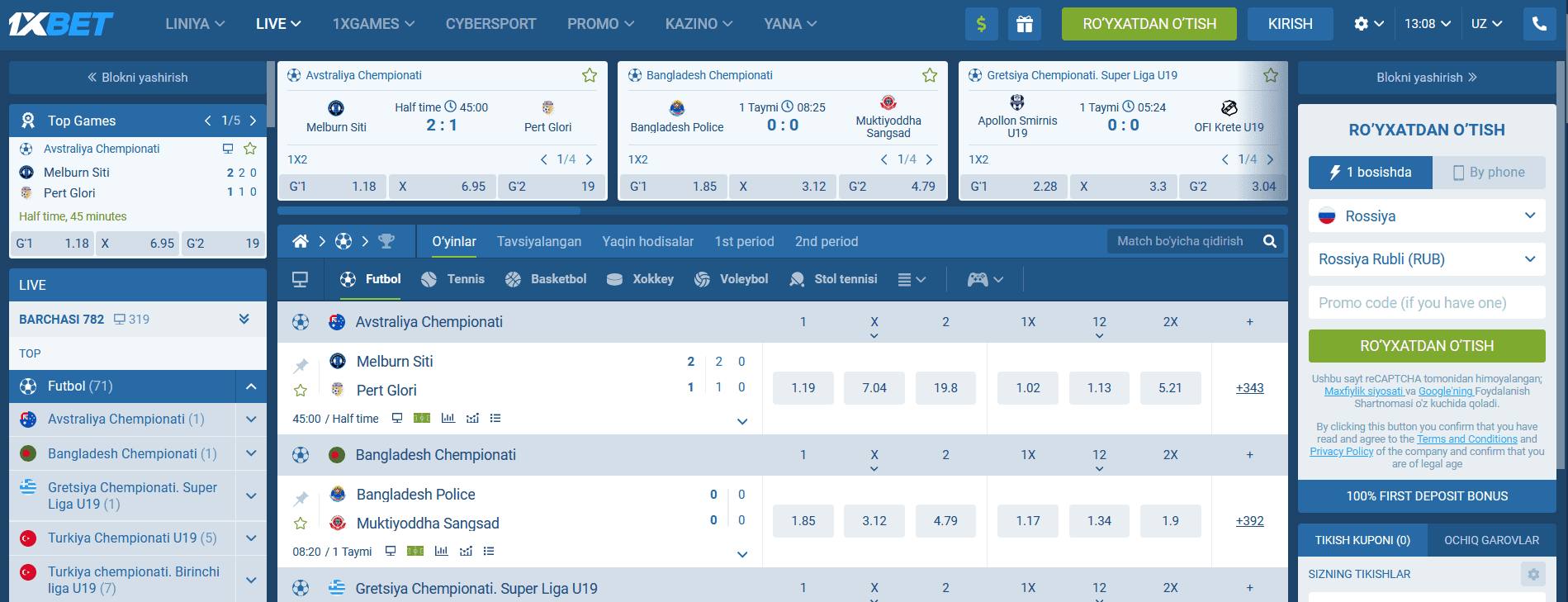Open the UZ language dropdown

(1487, 24)
